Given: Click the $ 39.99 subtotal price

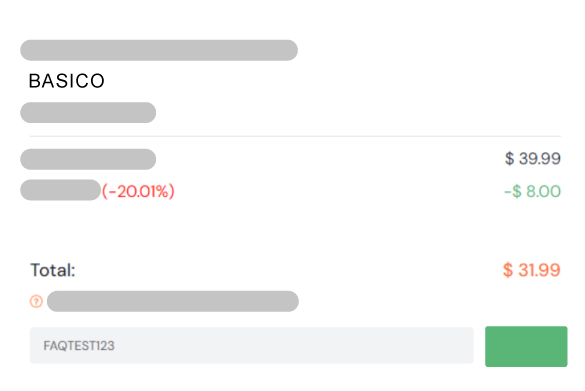Looking at the screenshot, I should click(x=532, y=159).
